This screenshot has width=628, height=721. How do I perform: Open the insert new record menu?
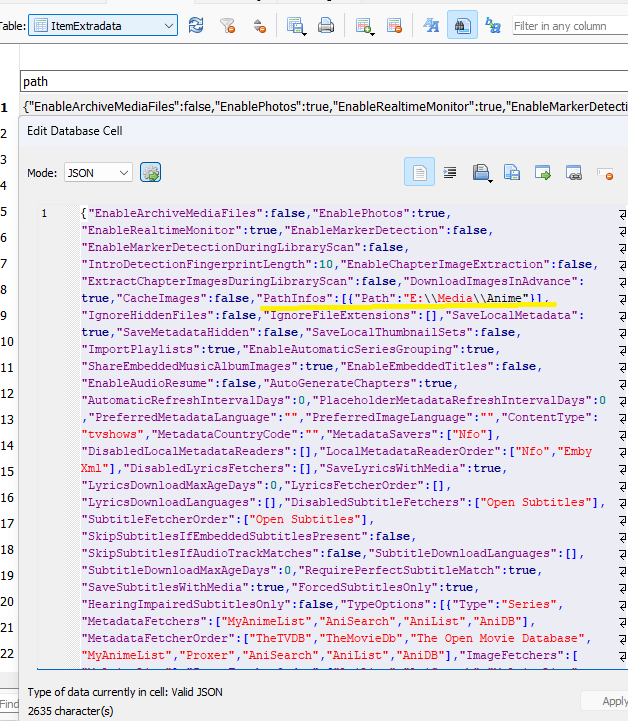pos(365,26)
